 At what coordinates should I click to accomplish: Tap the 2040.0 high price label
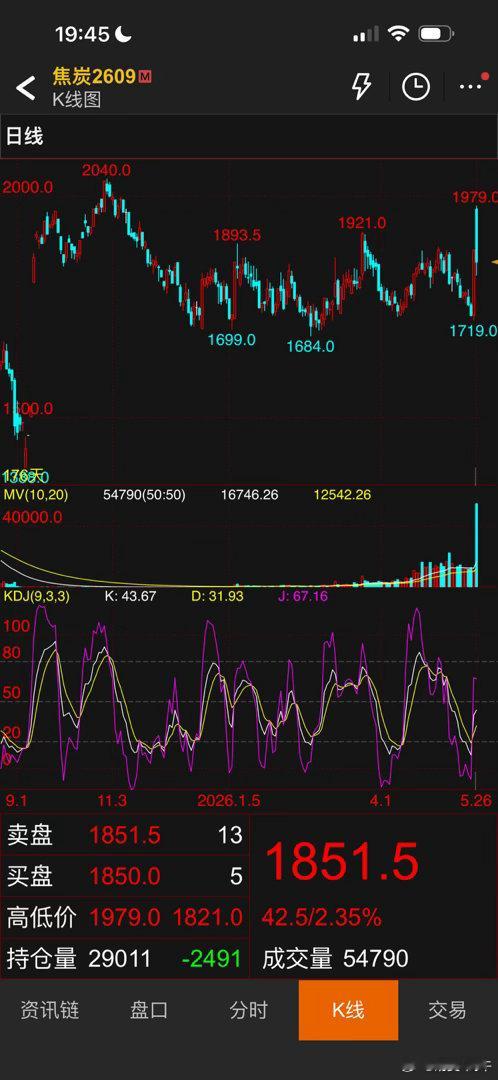click(106, 170)
